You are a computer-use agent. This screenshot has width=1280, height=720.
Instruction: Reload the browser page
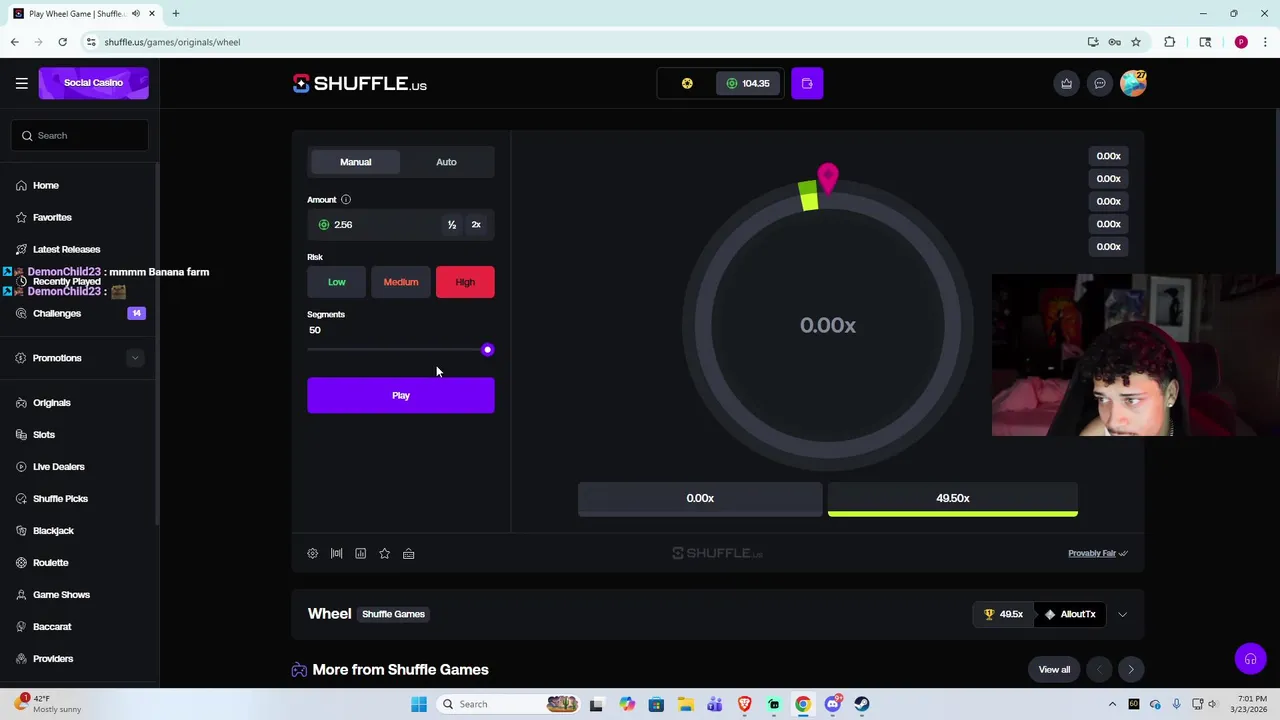pyautogui.click(x=62, y=42)
